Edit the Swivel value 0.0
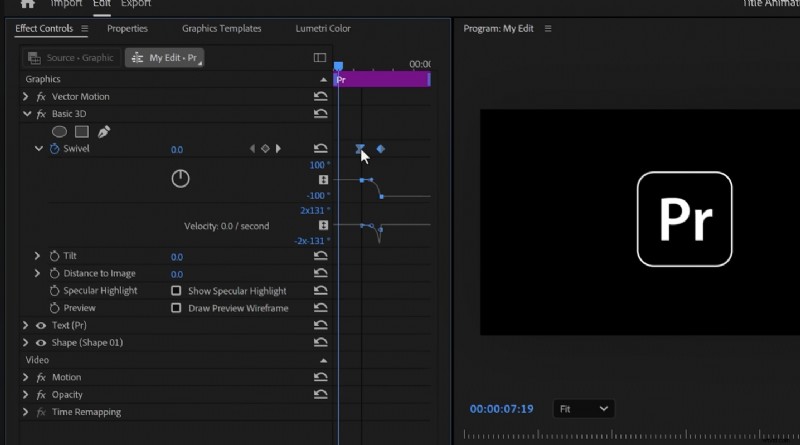 (177, 150)
